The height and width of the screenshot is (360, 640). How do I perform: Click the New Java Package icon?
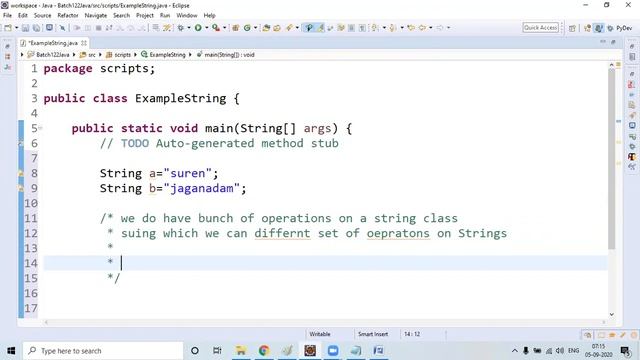[236, 28]
